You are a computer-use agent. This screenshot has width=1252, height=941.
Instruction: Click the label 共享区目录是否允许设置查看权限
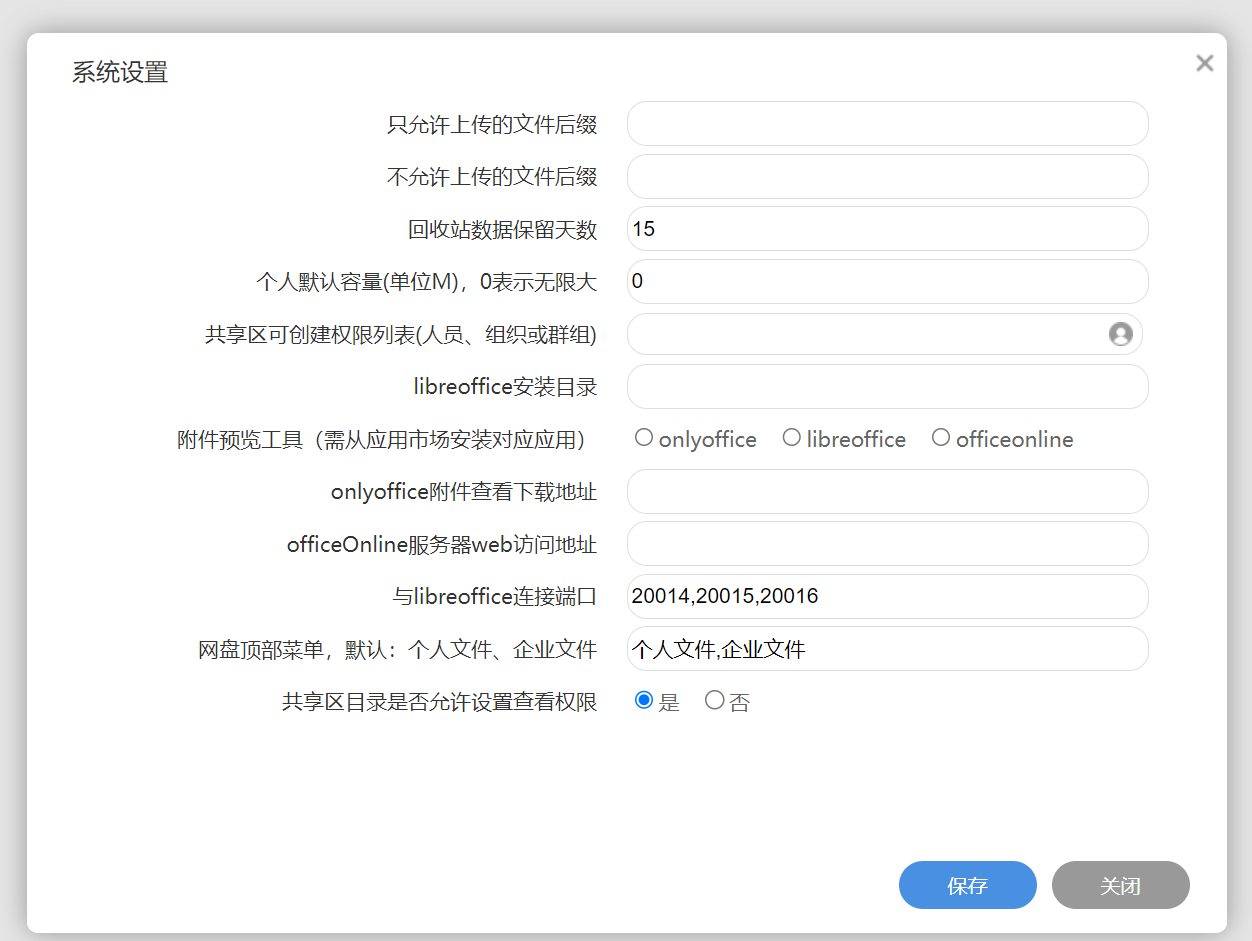pyautogui.click(x=440, y=702)
